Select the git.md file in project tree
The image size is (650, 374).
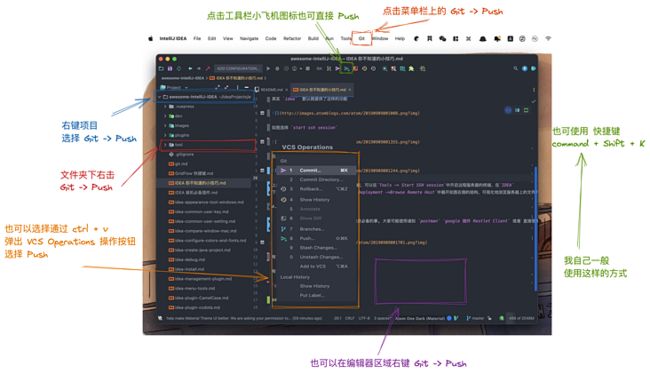click(178, 164)
